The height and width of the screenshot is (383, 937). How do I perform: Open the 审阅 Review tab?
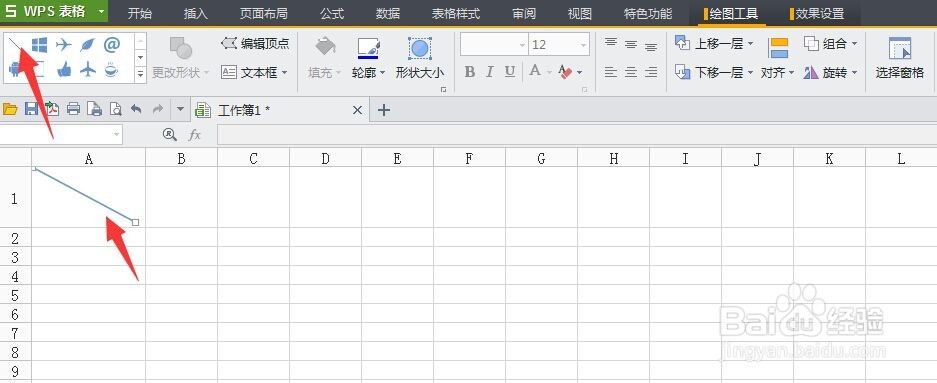tap(524, 13)
